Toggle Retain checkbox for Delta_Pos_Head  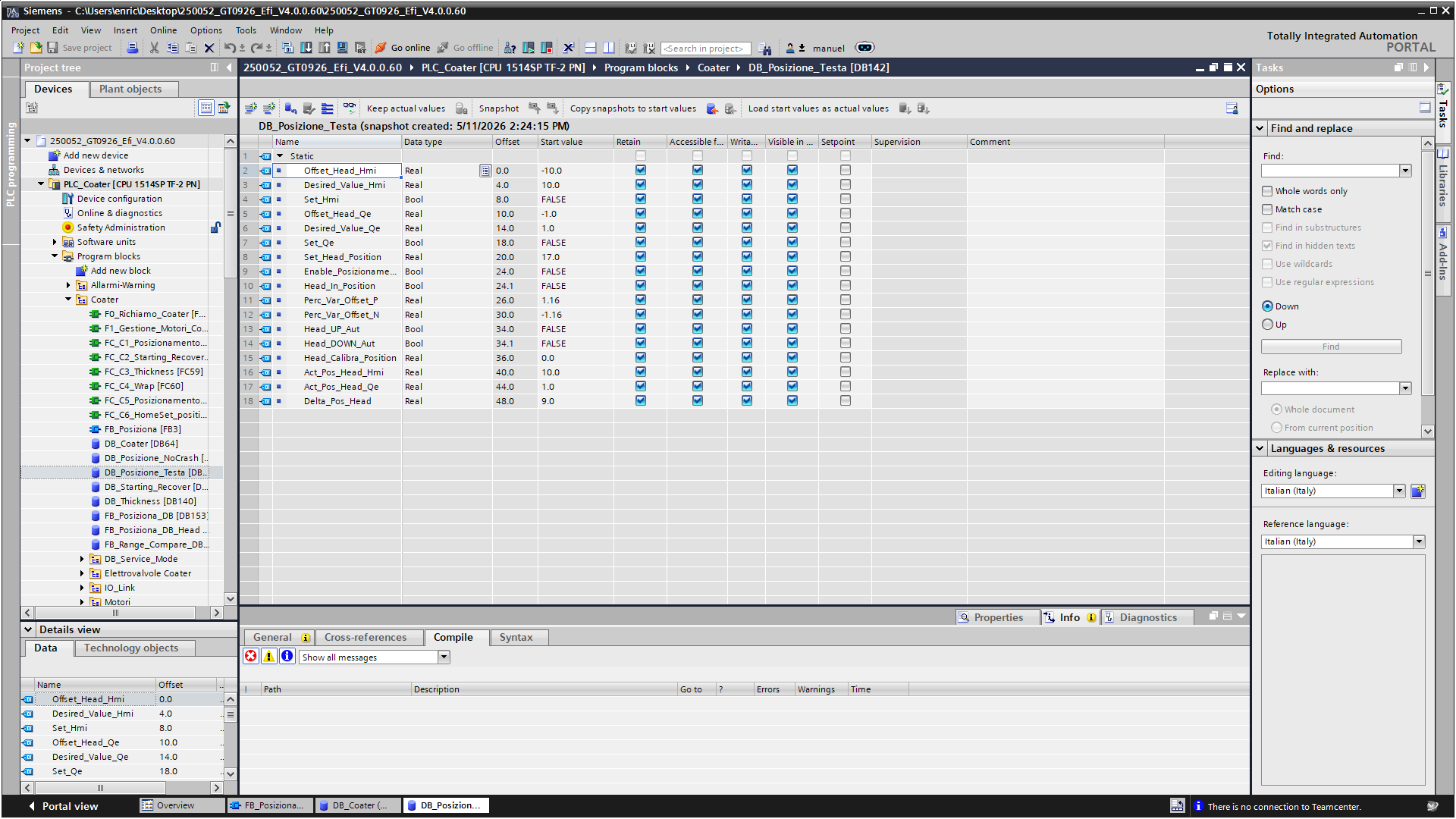(641, 401)
